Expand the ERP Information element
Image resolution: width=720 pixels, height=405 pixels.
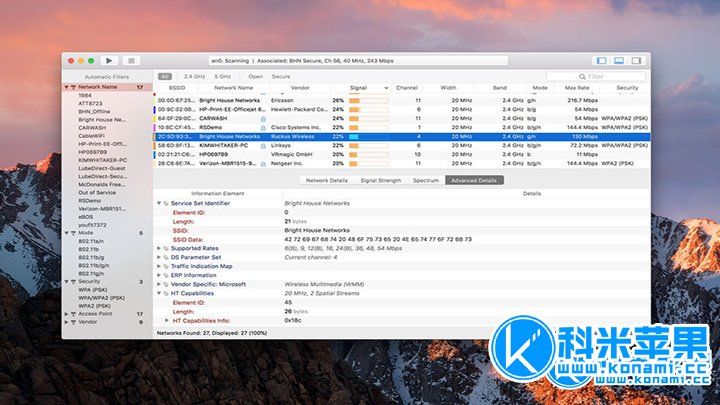[159, 276]
